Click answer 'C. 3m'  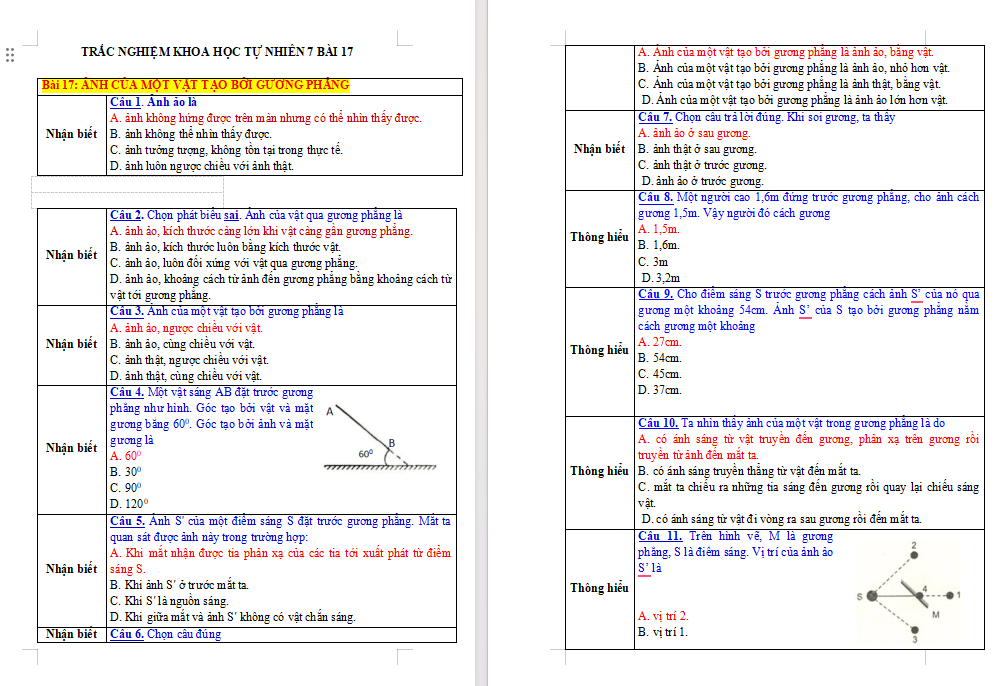tap(653, 262)
